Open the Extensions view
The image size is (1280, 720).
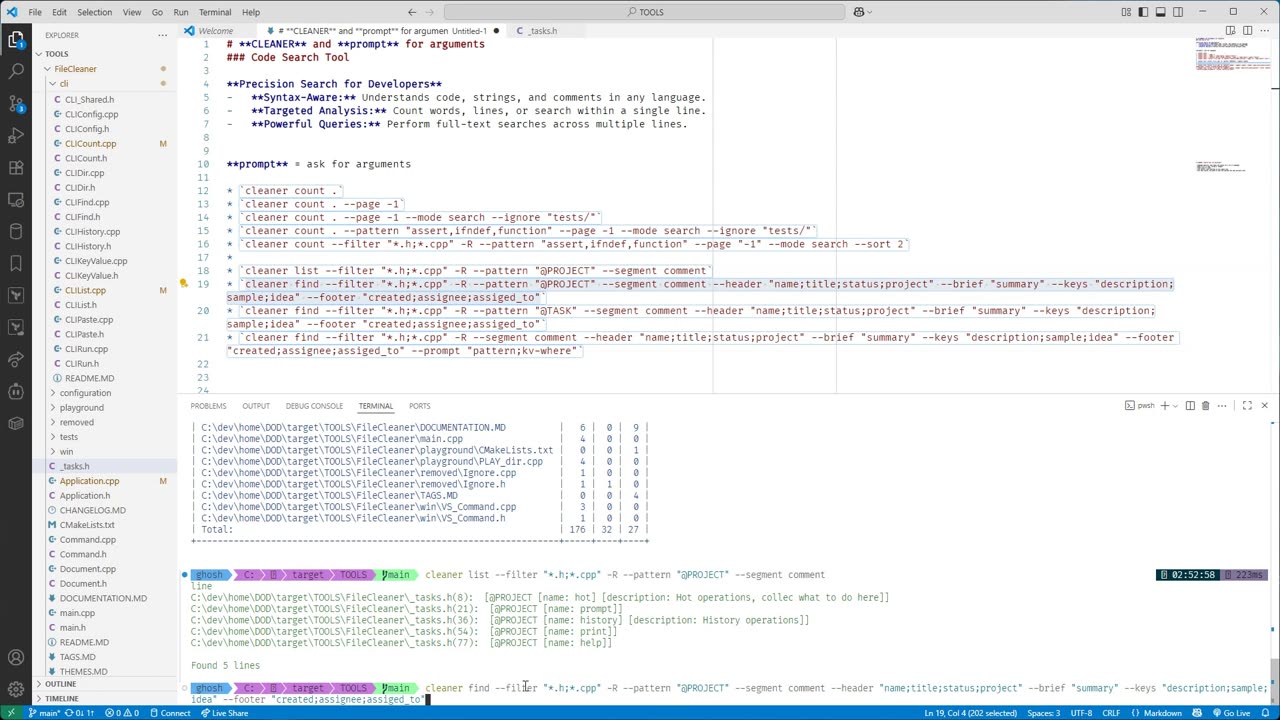[x=16, y=168]
